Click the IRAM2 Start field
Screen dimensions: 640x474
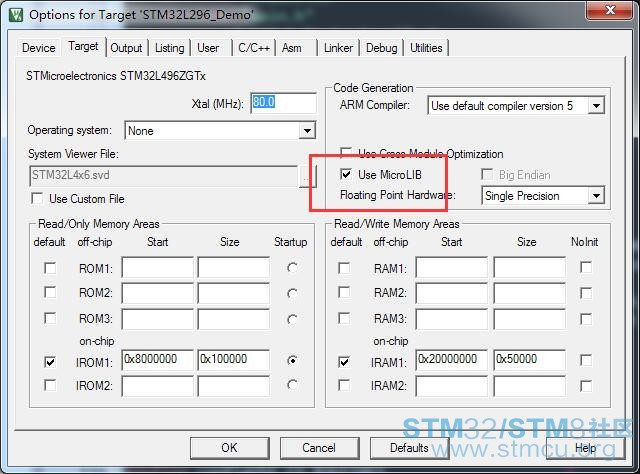coord(451,386)
